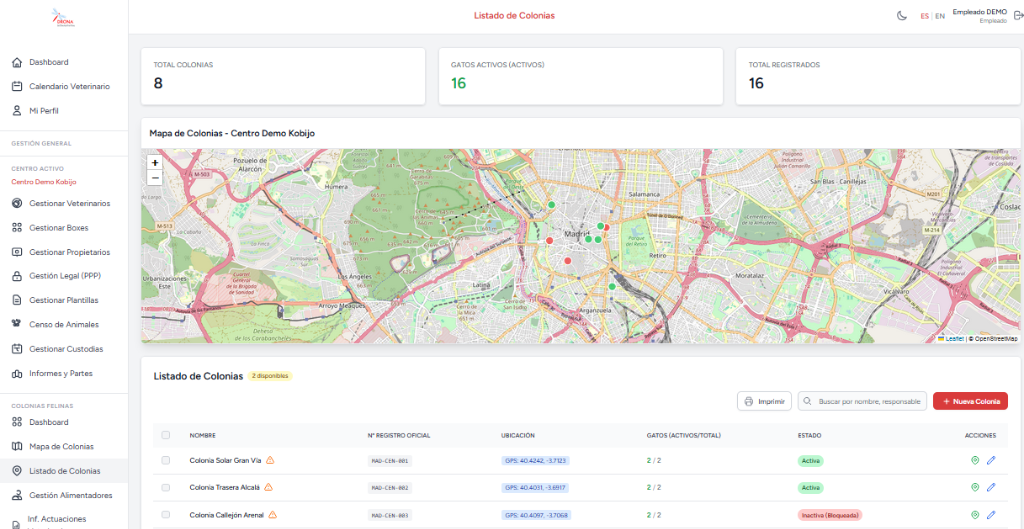Edit Colonia Solar Gran Vía pencil icon
The image size is (1024, 529).
(991, 460)
